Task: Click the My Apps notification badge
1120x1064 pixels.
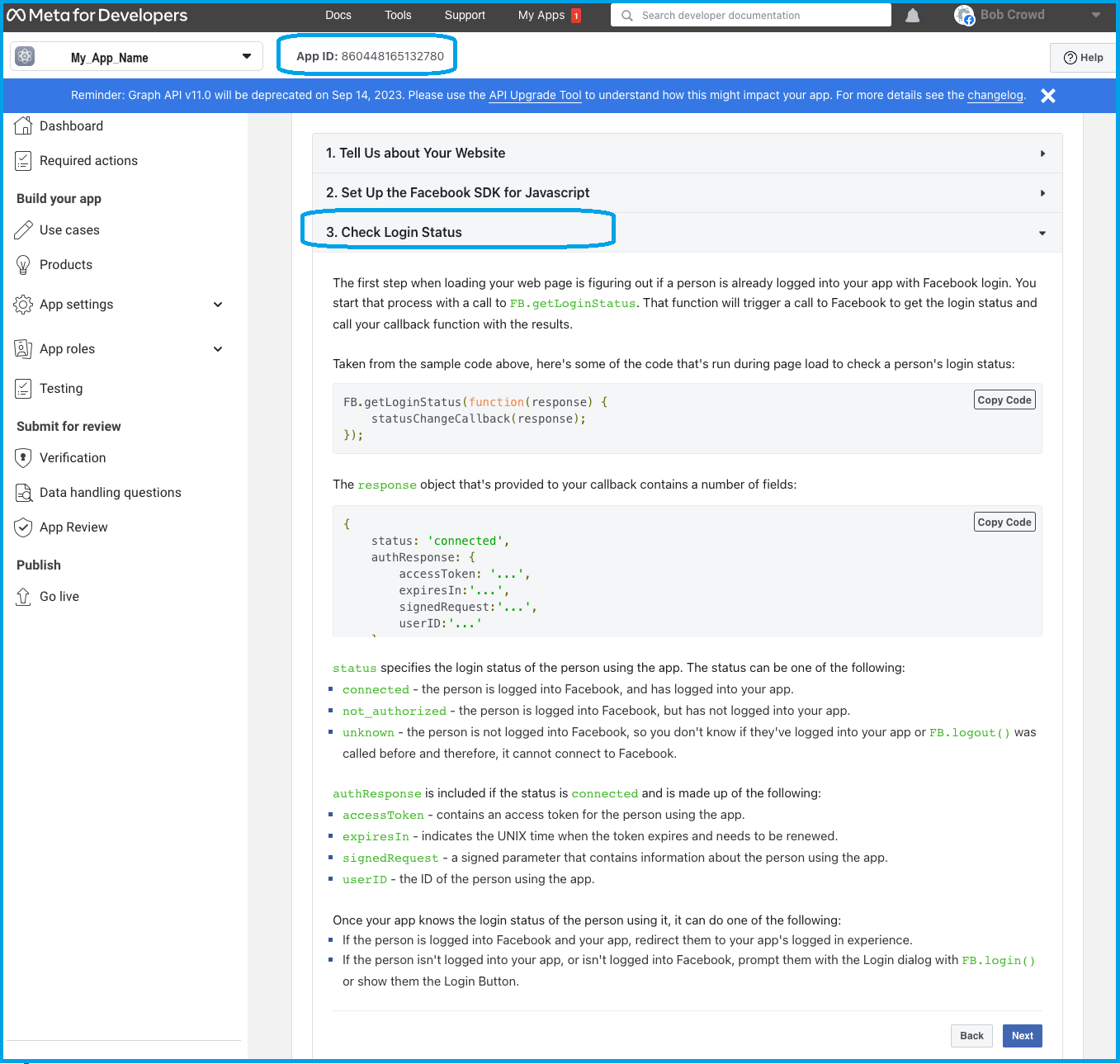Action: [576, 16]
